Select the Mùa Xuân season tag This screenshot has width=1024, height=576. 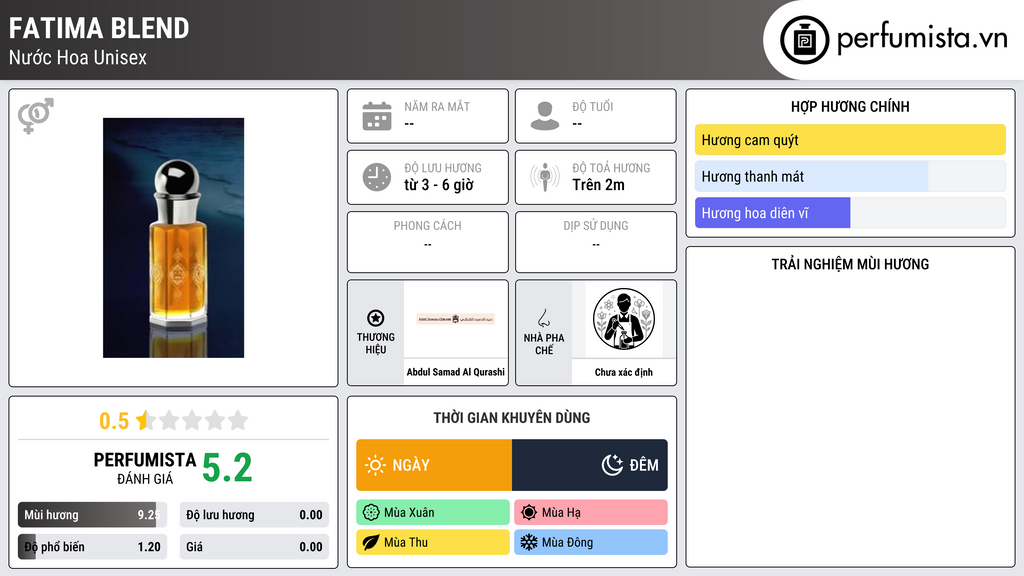[433, 513]
